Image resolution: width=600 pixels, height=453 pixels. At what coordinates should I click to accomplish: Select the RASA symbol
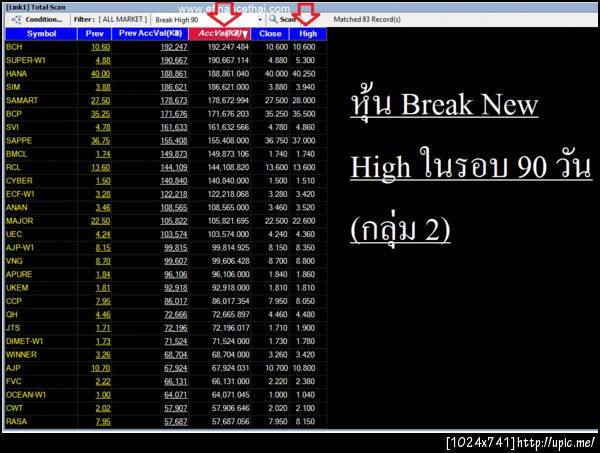[16, 422]
